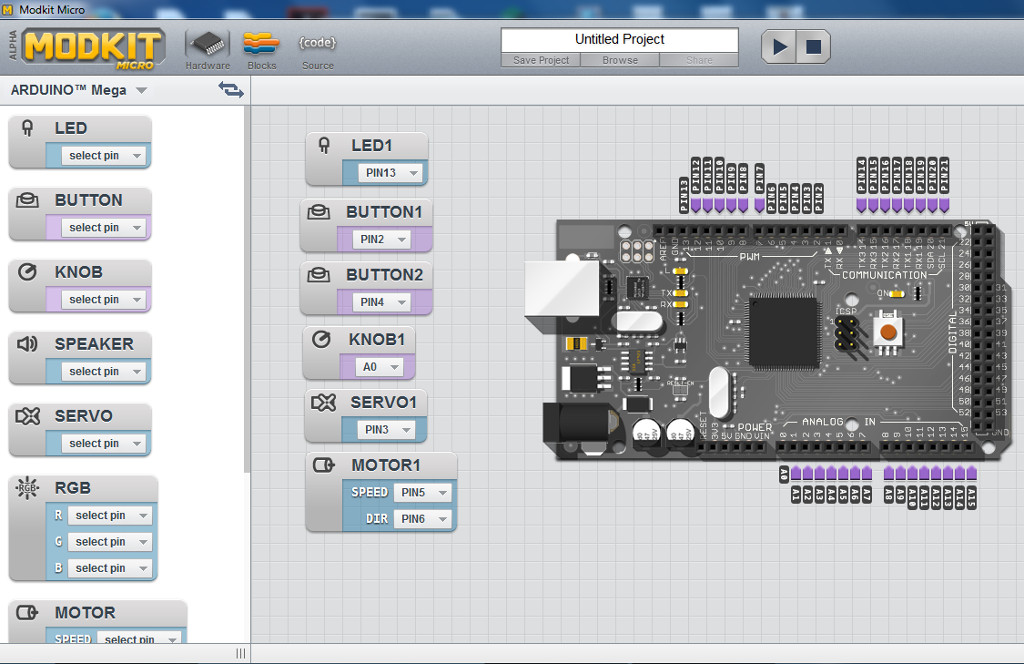Click the PIN13 label above the board
This screenshot has height=664, width=1024.
tap(684, 195)
